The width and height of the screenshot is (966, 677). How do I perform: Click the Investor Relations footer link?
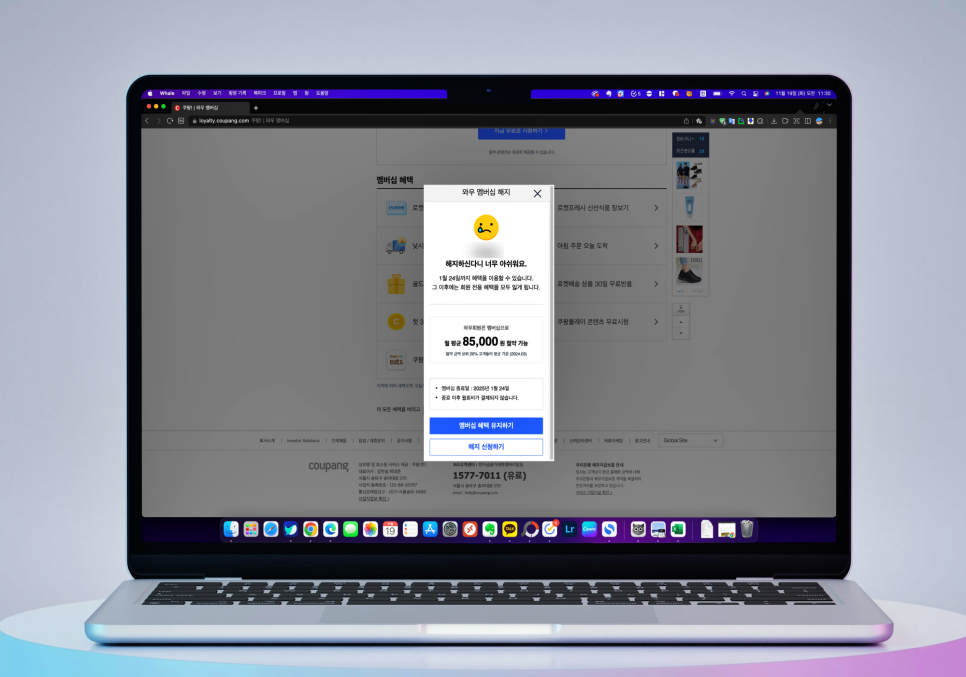303,440
